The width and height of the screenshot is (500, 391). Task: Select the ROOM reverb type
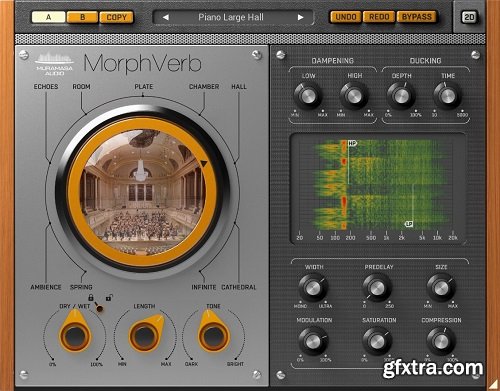pos(81,87)
